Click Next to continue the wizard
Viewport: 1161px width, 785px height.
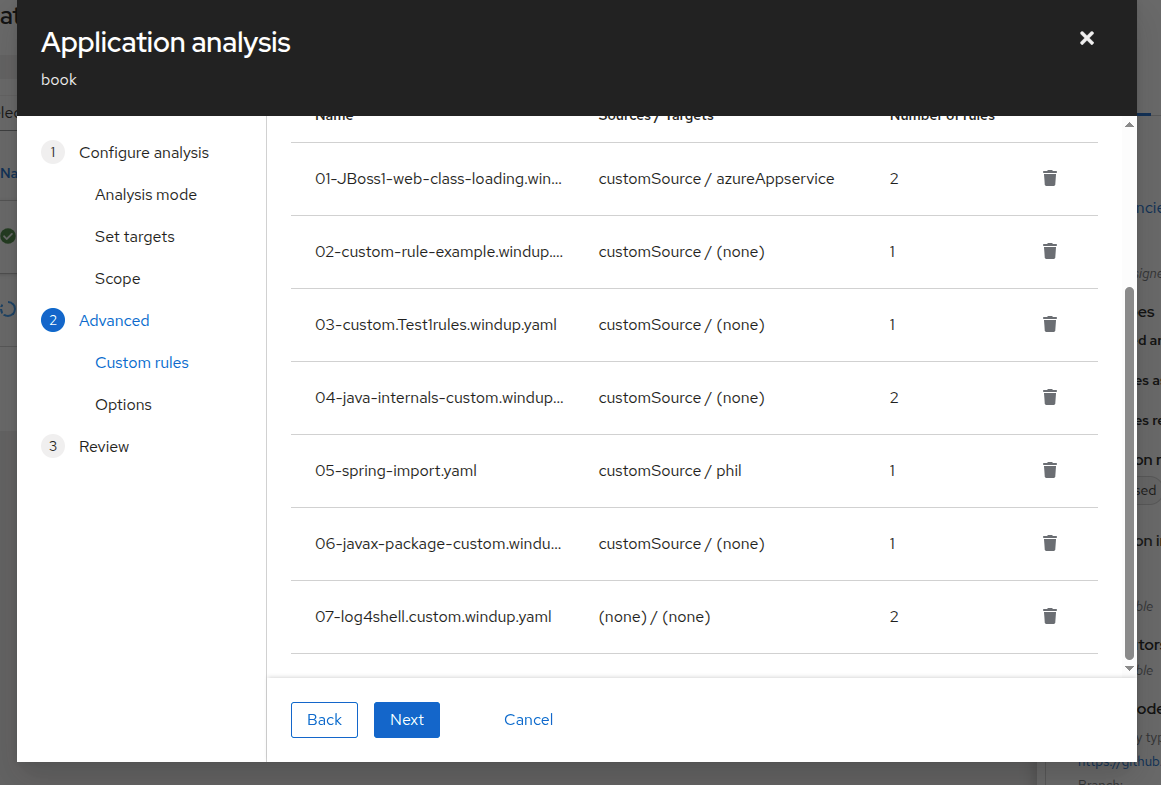(x=407, y=720)
